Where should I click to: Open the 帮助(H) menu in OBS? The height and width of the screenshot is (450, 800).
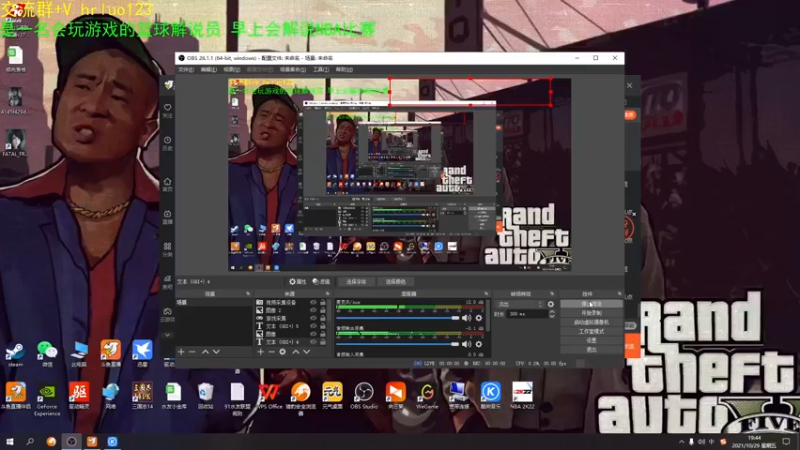click(x=344, y=69)
